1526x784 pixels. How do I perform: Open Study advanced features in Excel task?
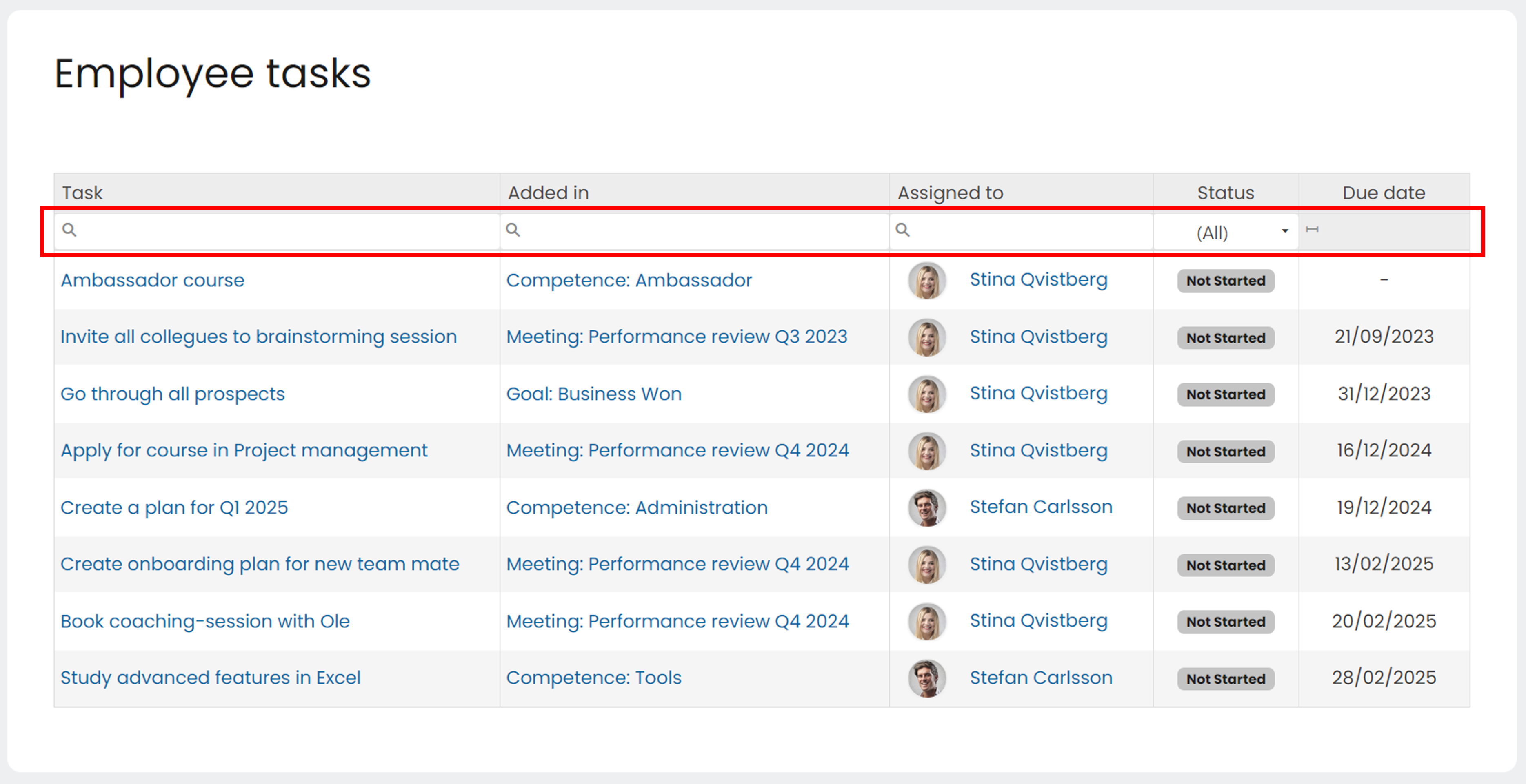pyautogui.click(x=210, y=678)
